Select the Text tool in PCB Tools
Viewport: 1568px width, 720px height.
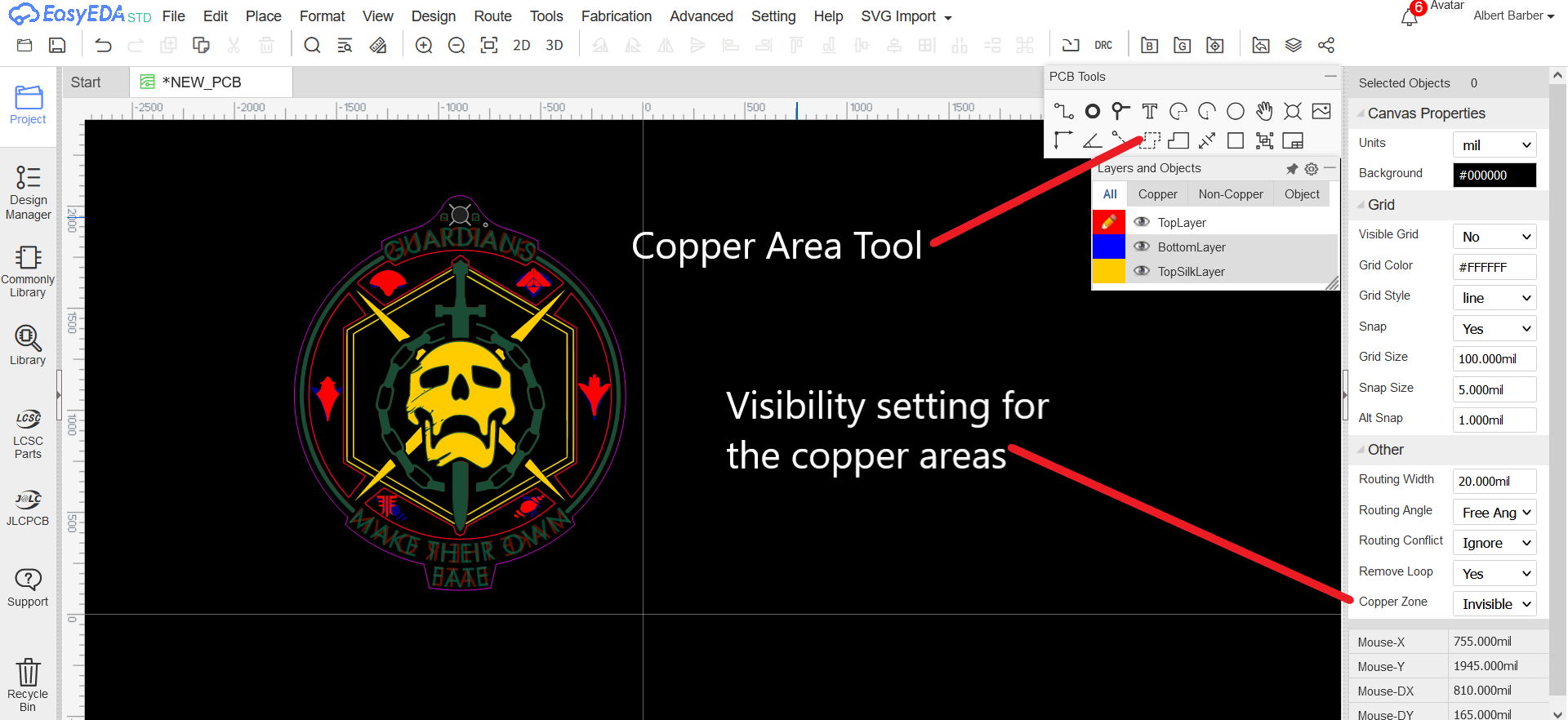(x=1150, y=111)
